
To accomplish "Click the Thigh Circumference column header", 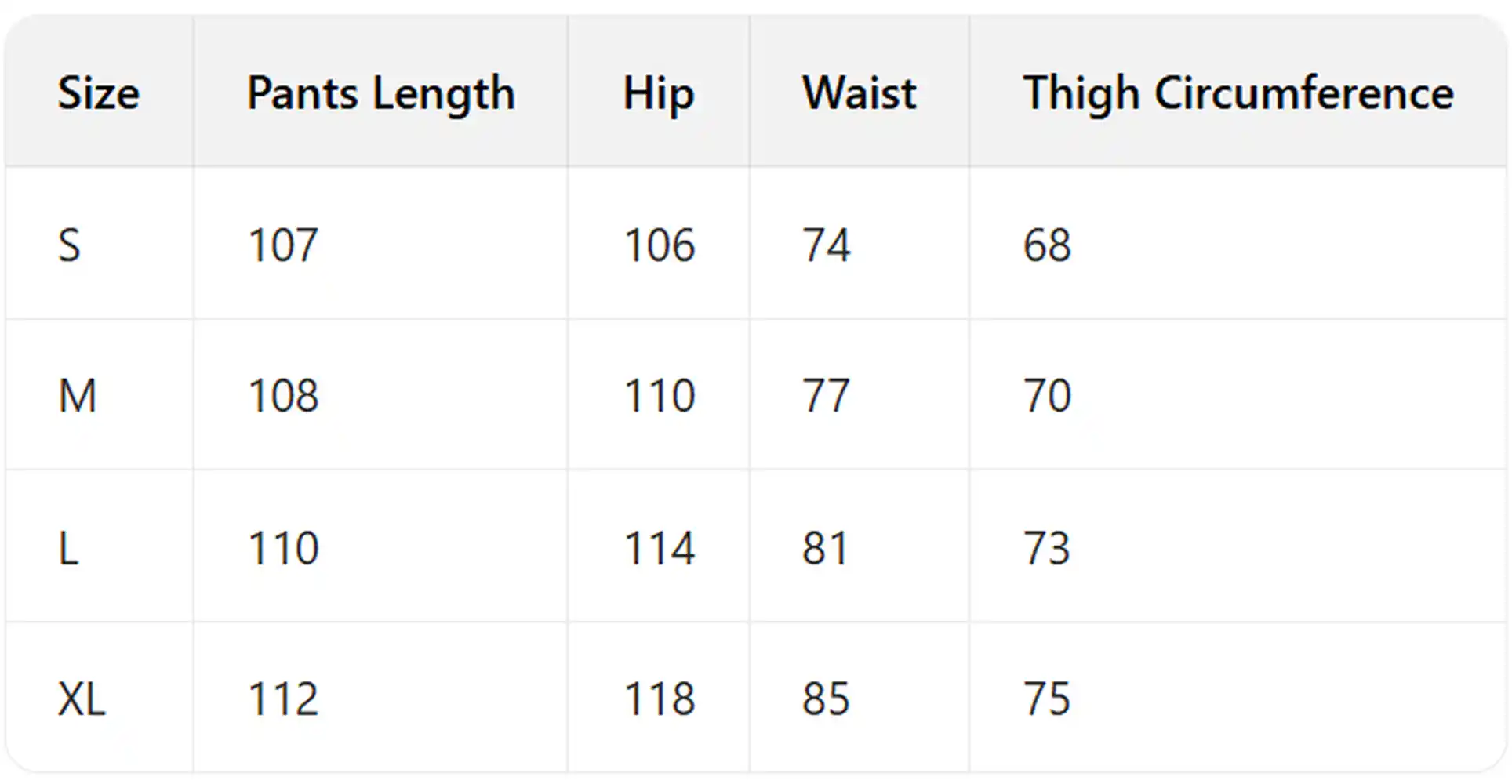I will 1238,93.
